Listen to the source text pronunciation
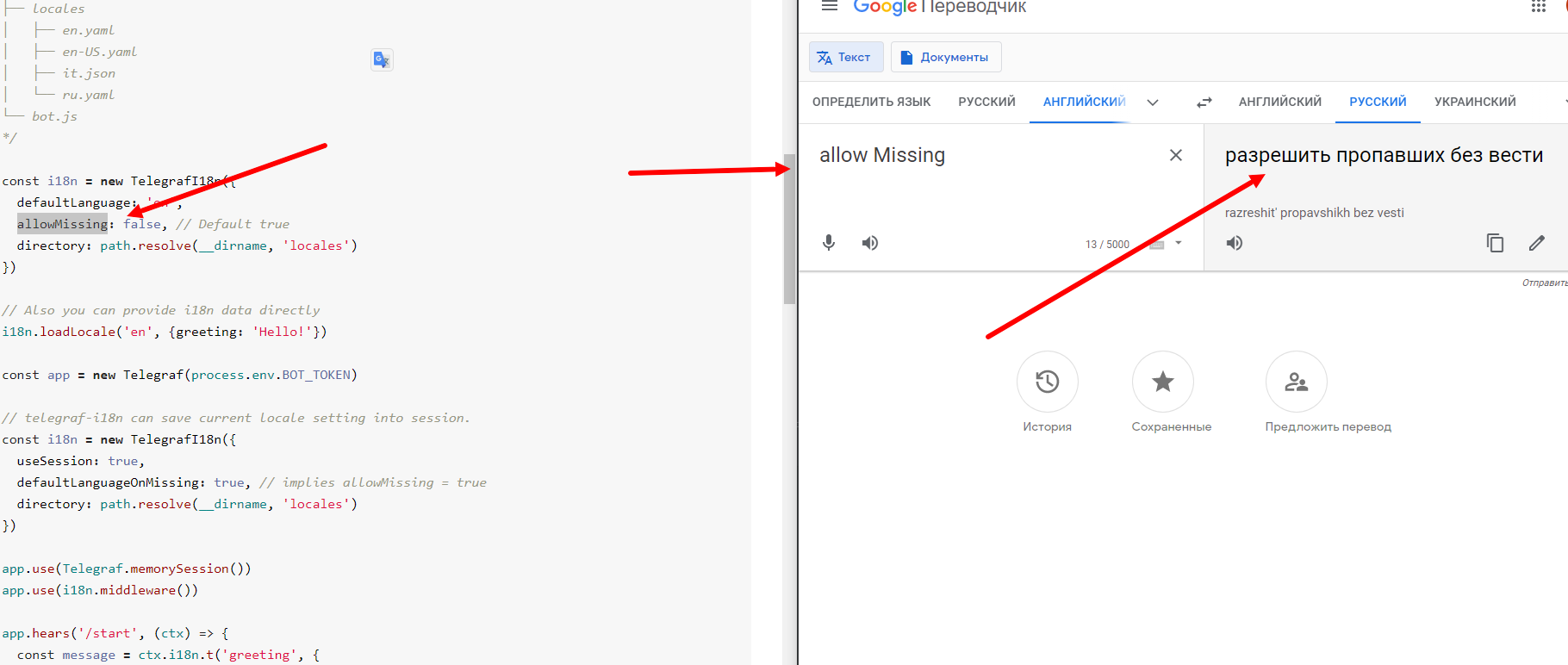 (870, 243)
